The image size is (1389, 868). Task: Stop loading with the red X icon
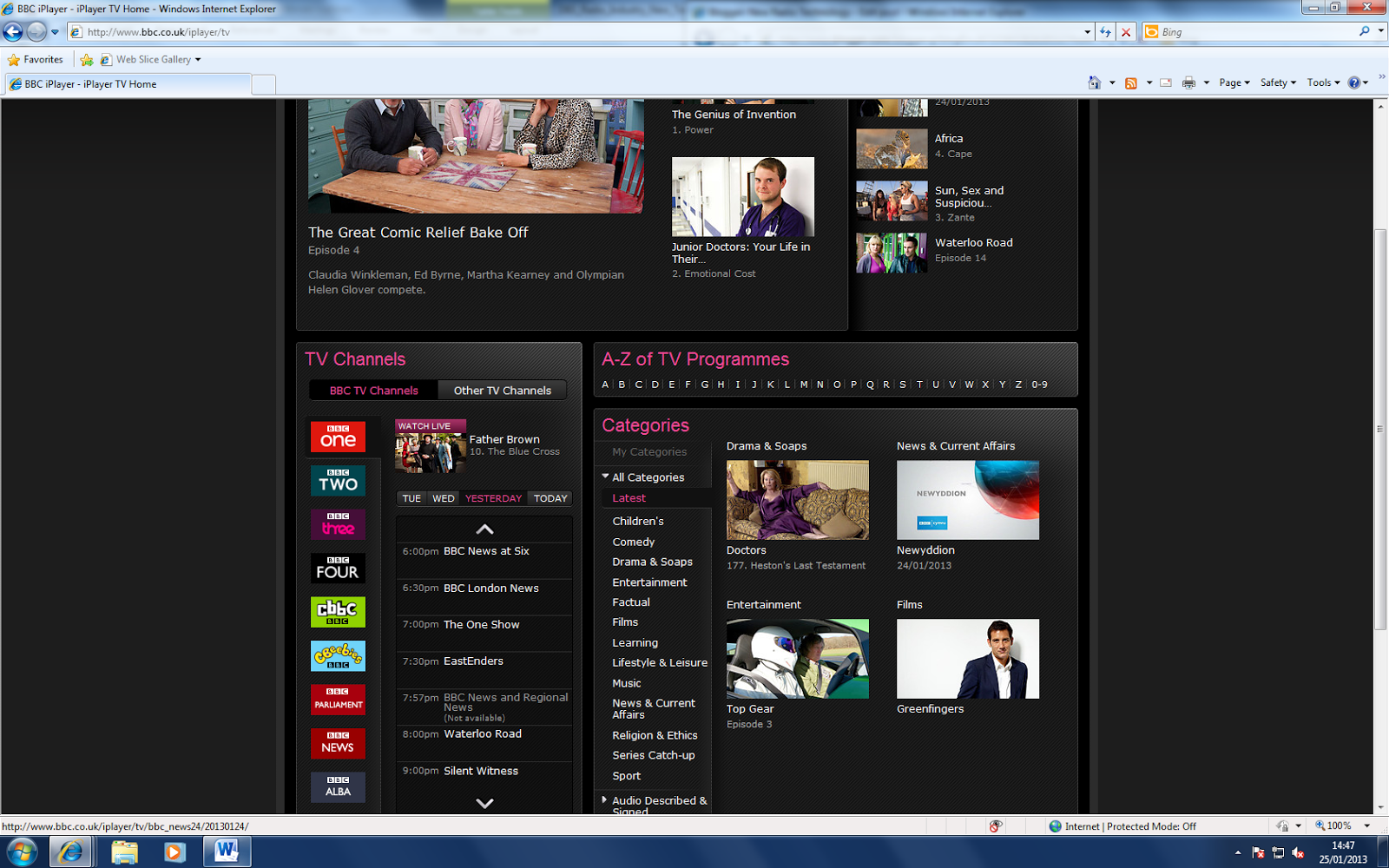[1126, 32]
